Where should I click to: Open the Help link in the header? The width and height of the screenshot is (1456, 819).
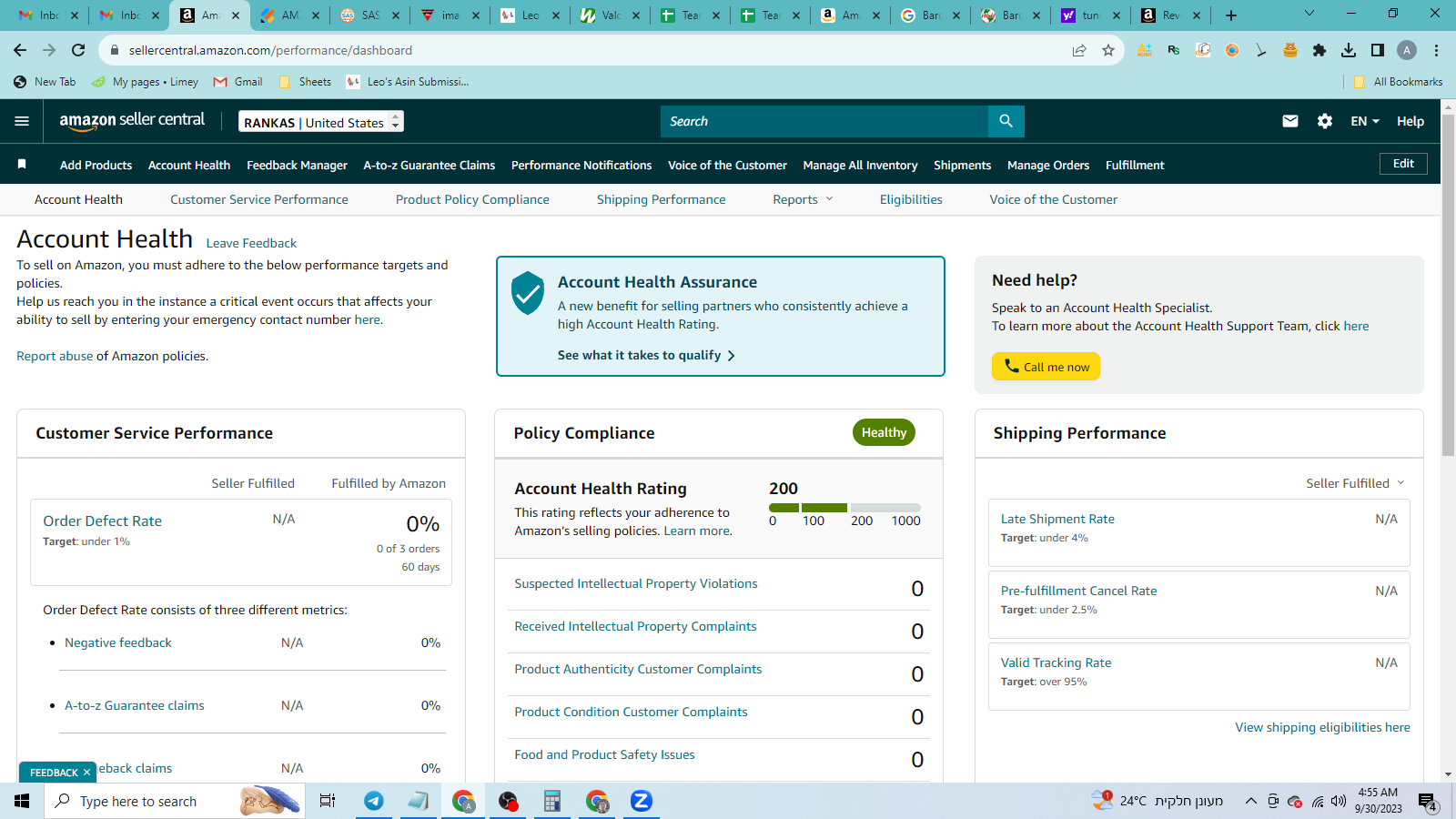click(1410, 121)
